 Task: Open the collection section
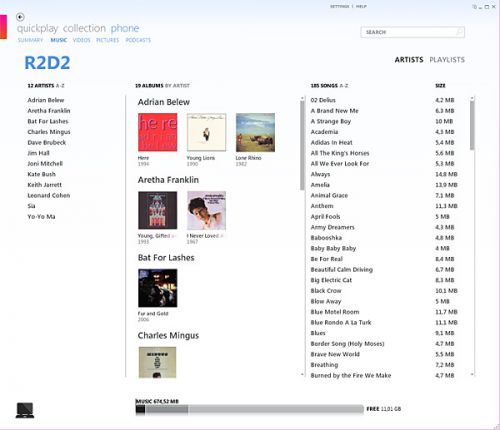pos(84,28)
